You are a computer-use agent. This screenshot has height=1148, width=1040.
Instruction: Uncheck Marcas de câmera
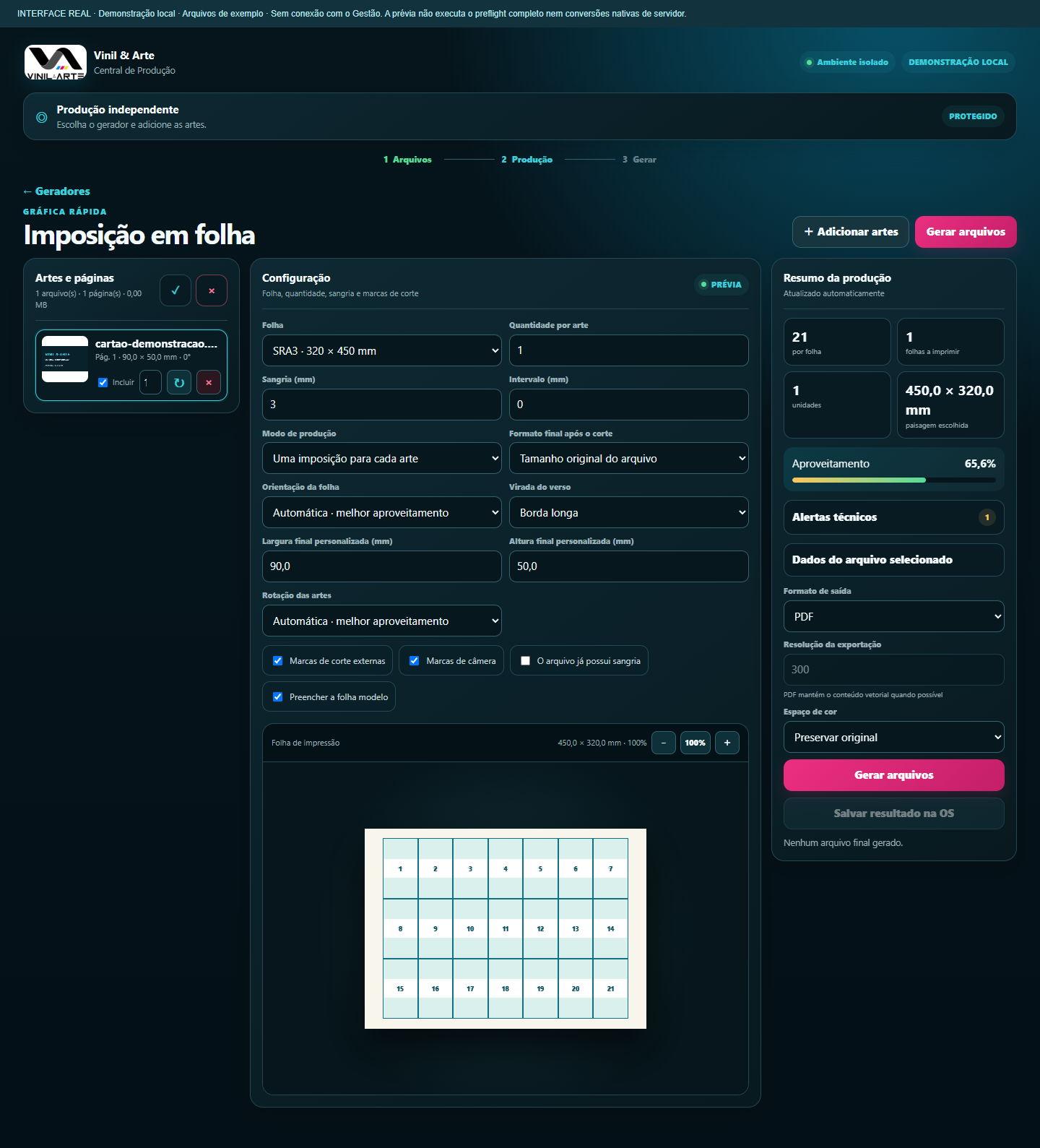(x=414, y=660)
